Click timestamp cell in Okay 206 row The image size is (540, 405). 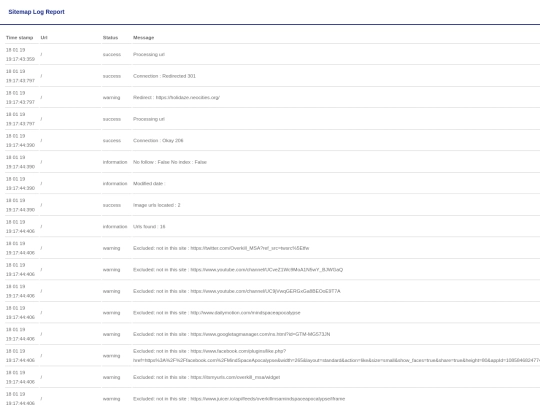pos(20,141)
